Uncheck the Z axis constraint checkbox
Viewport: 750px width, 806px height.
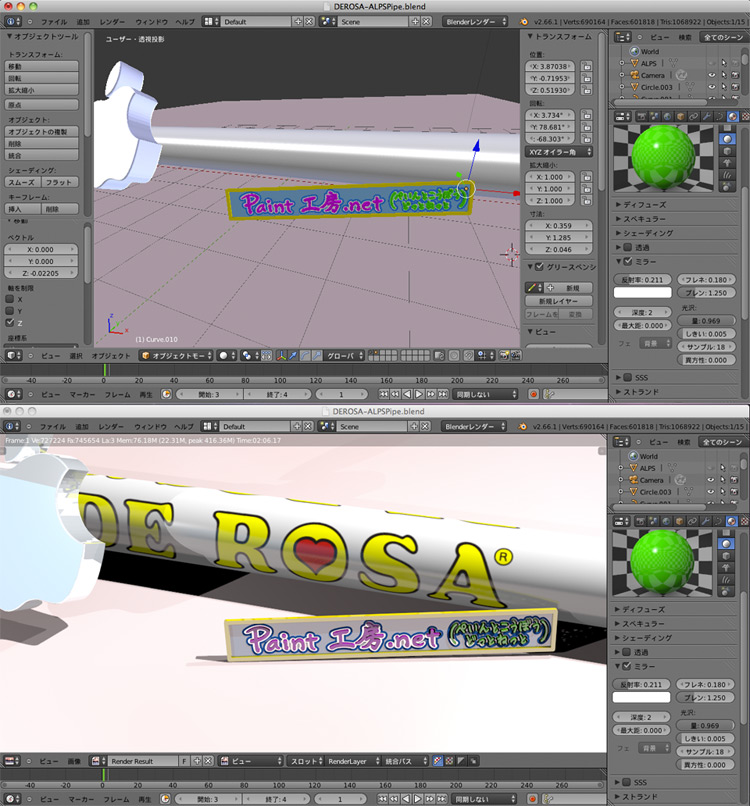10,323
